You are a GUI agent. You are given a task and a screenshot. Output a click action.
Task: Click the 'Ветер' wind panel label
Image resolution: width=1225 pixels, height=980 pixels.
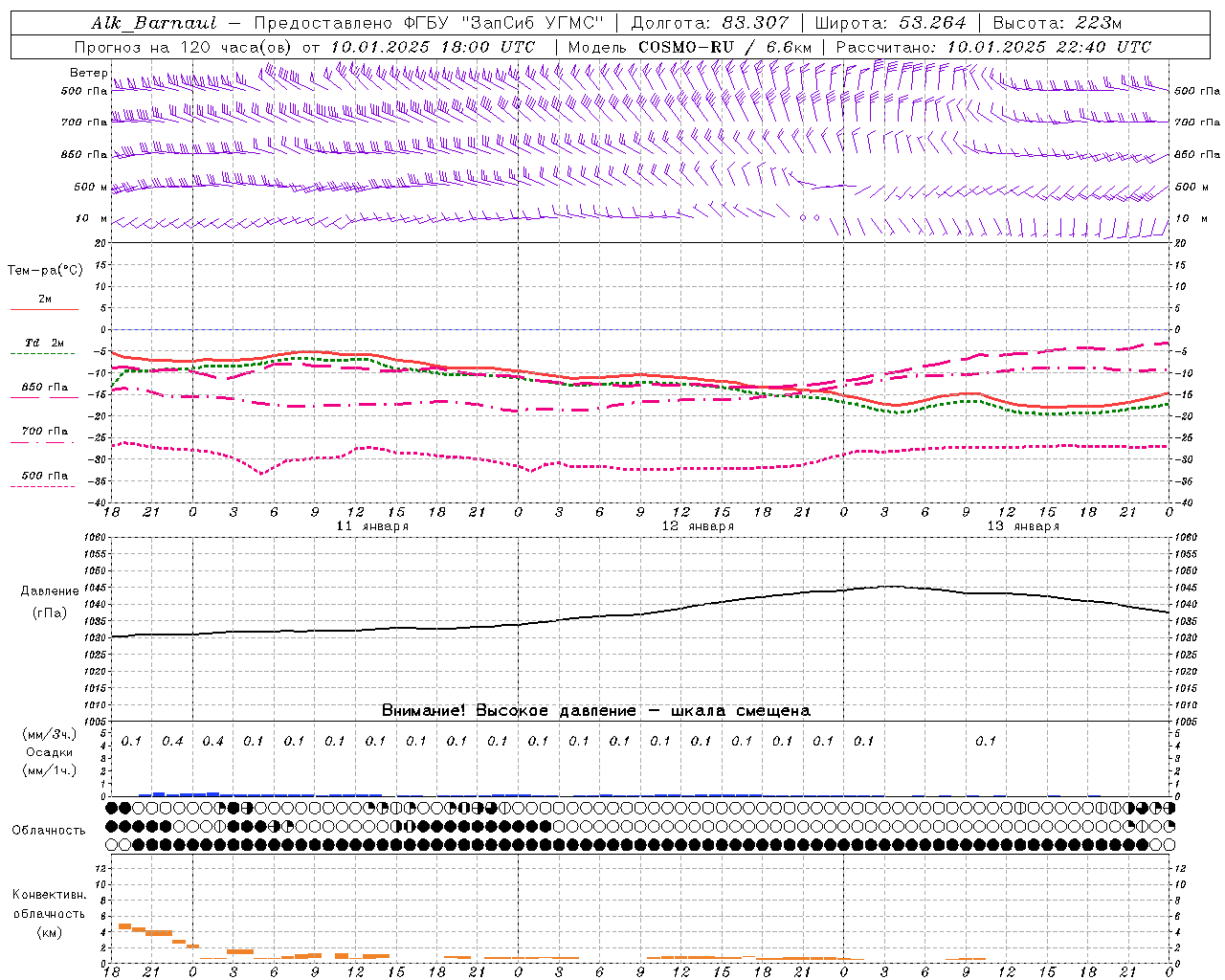point(89,73)
